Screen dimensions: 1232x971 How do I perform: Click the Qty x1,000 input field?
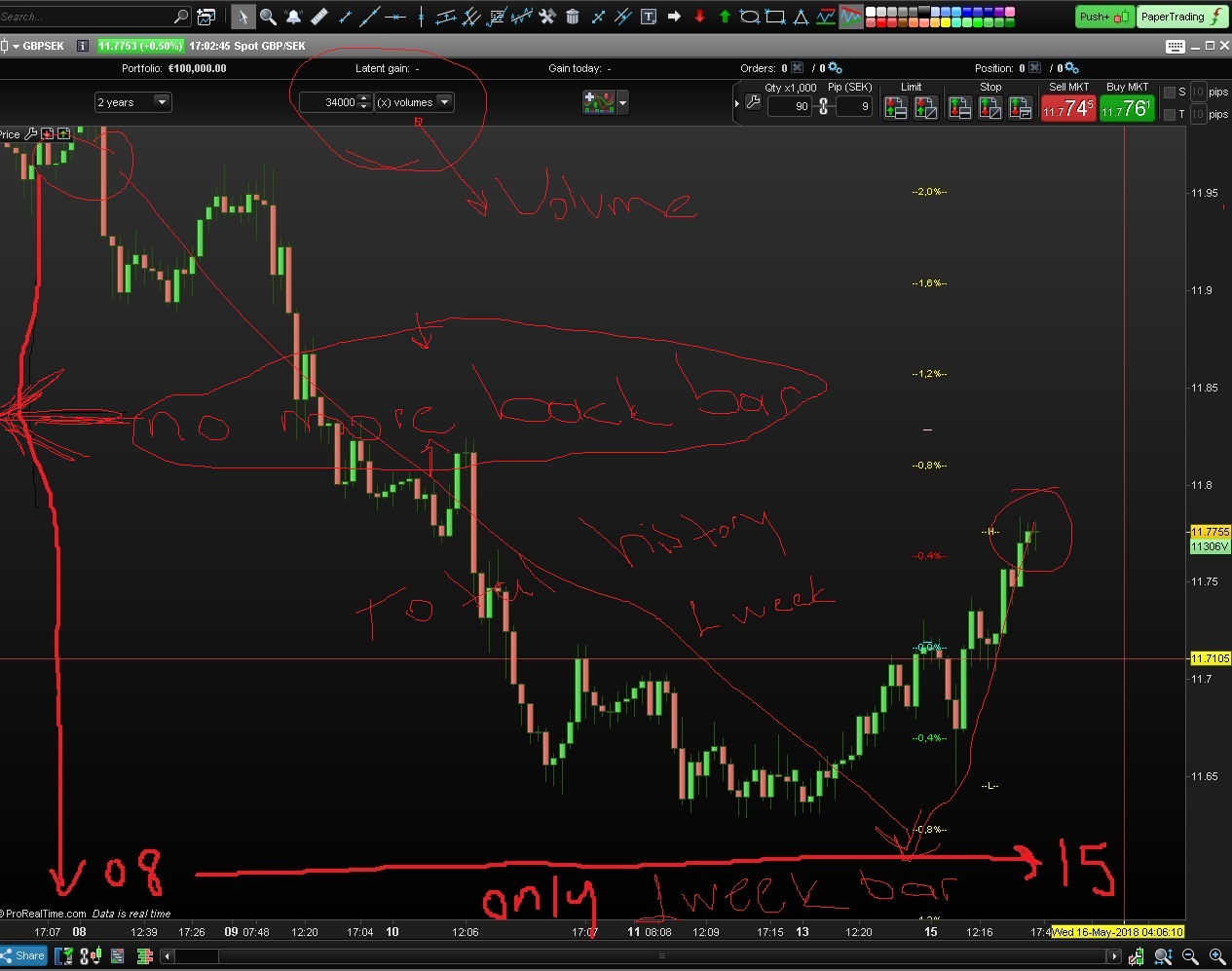coord(790,106)
